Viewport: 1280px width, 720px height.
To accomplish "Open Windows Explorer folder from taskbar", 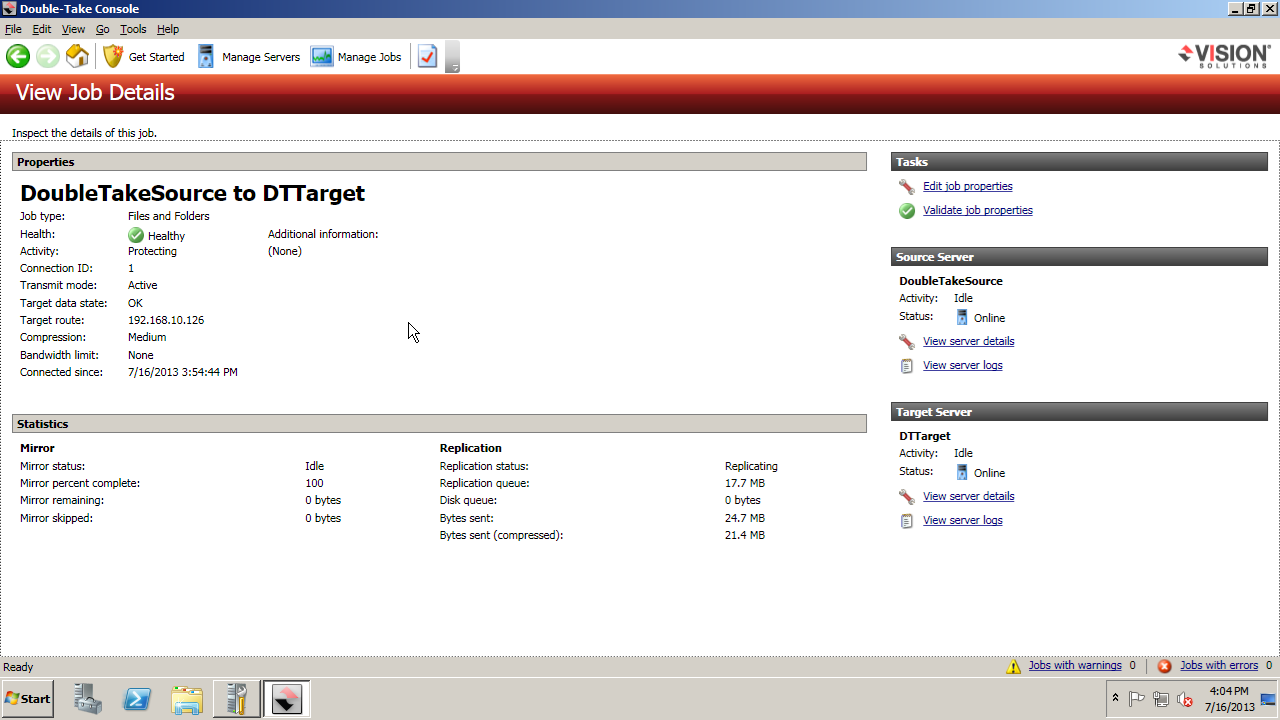I will 187,699.
